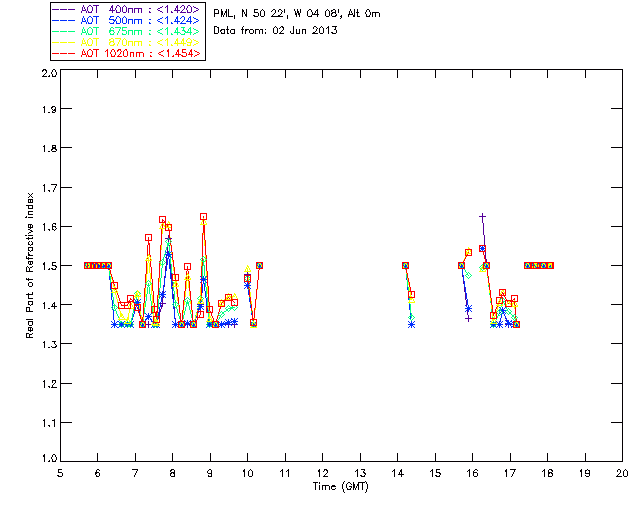The image size is (640, 512).
Task: Click the x-axis tick label 16
Action: 473,474
